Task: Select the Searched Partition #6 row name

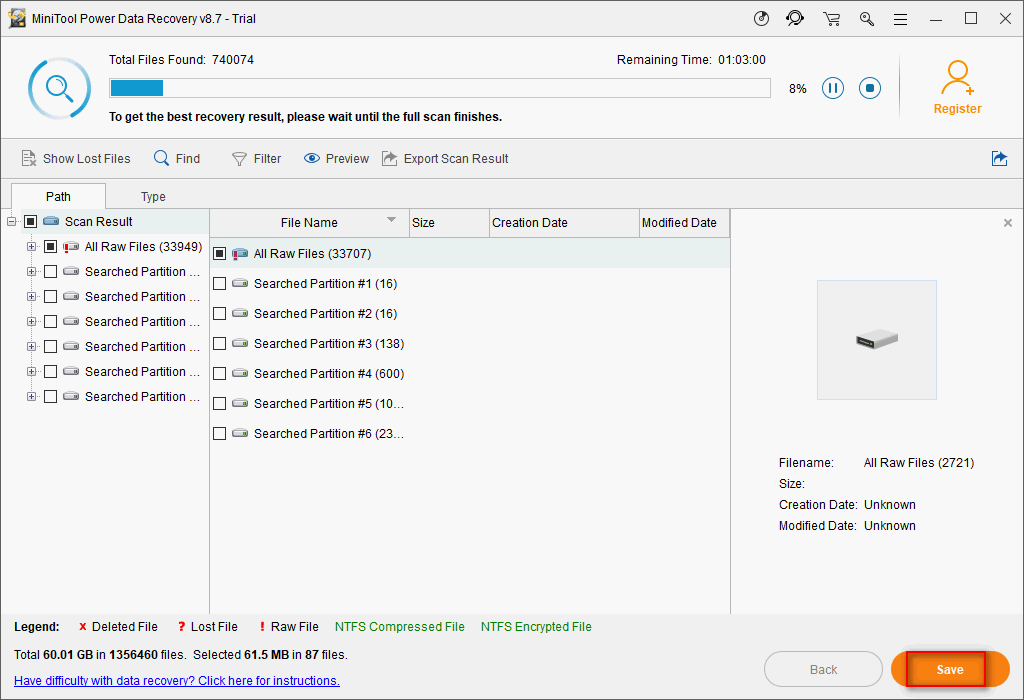Action: coord(329,434)
